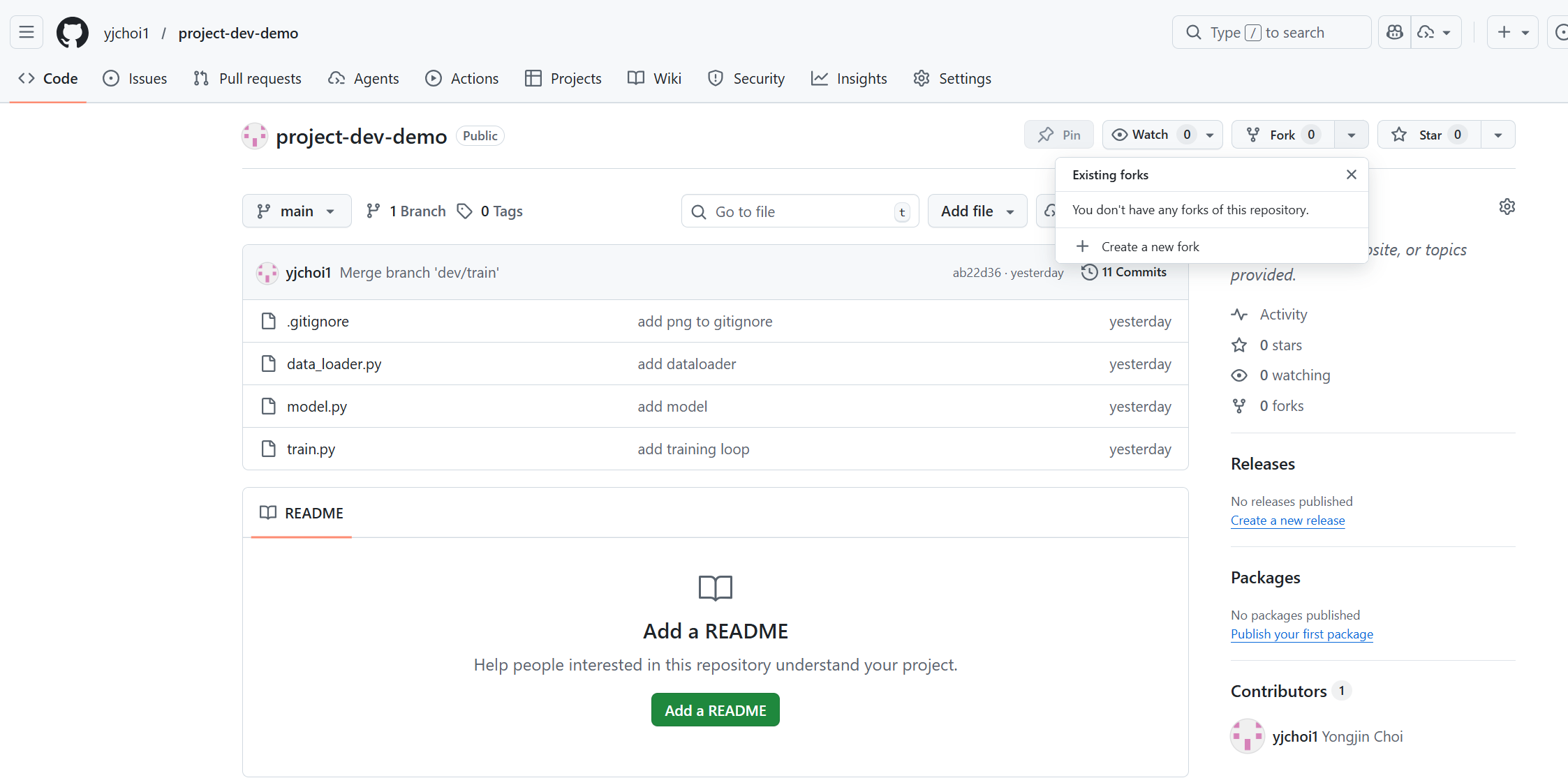Click the GitHub Octocat home logo
This screenshot has height=778, width=1568.
(72, 33)
